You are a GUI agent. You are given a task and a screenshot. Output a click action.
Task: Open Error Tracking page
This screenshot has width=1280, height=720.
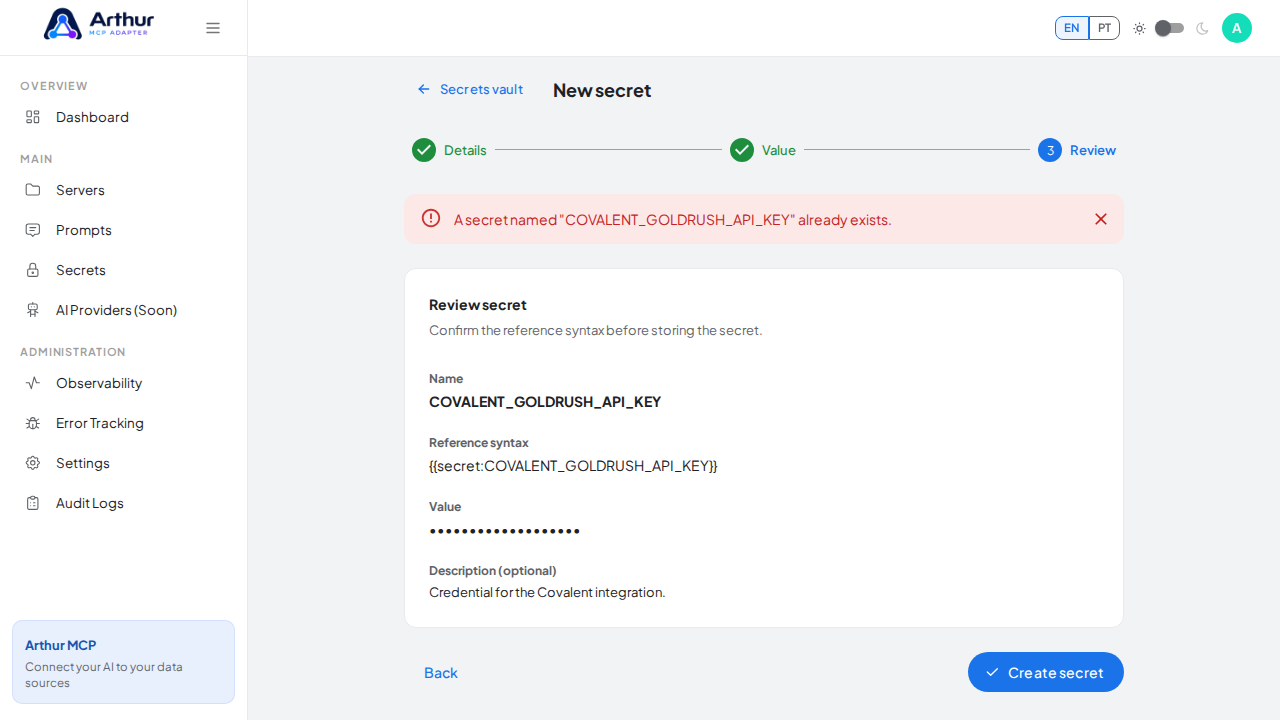pyautogui.click(x=123, y=423)
